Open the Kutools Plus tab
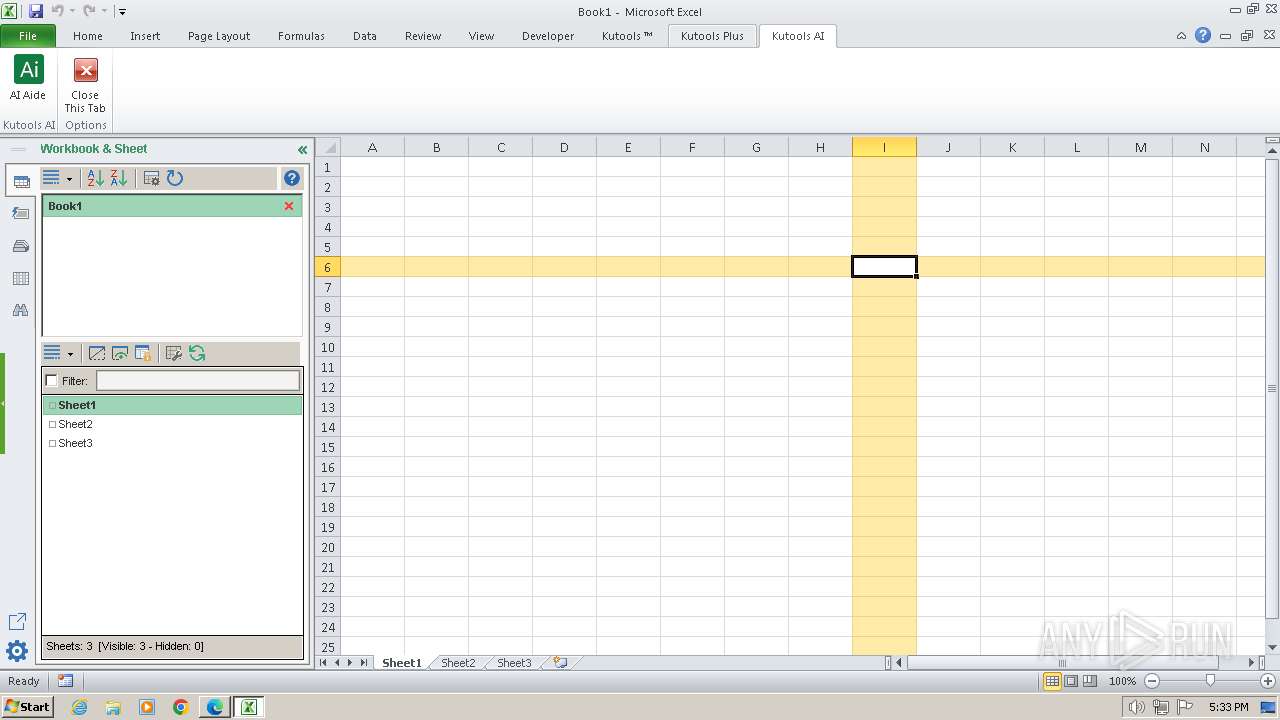This screenshot has width=1280, height=720. [x=712, y=36]
